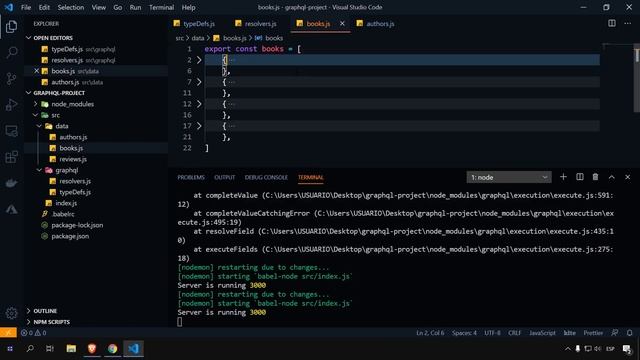The width and height of the screenshot is (640, 360).
Task: Open the Search view in activity bar
Action: tap(11, 53)
